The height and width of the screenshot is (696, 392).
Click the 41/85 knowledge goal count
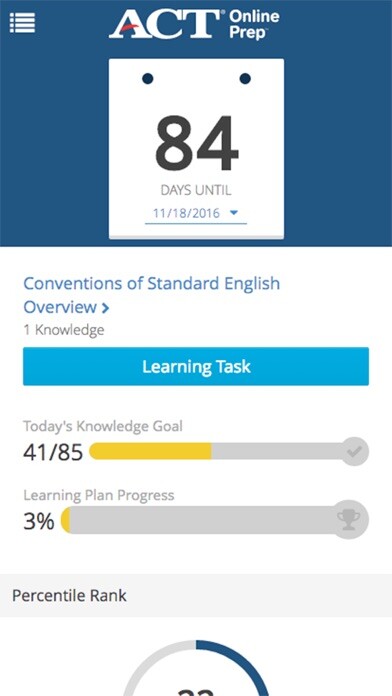point(53,452)
